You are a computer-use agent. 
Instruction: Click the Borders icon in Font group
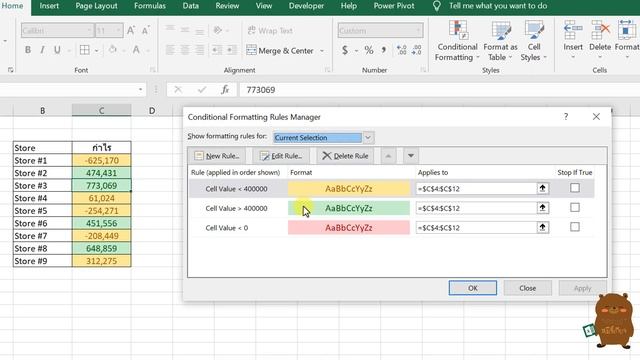pyautogui.click(x=84, y=50)
